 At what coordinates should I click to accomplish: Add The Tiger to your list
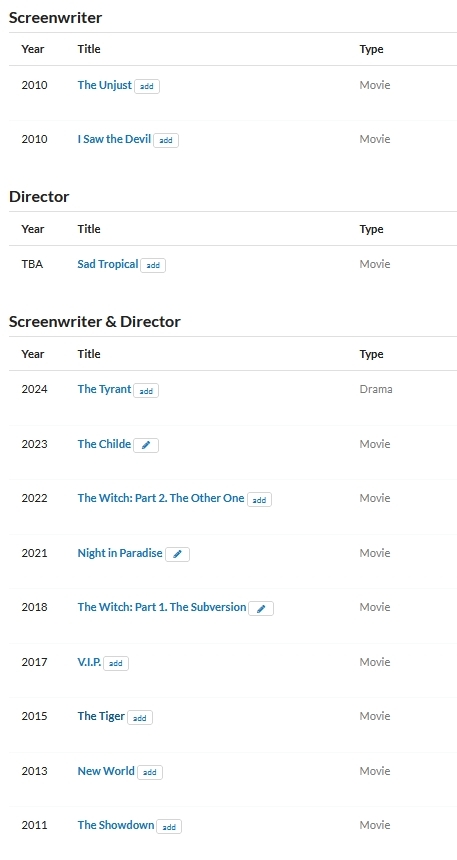[140, 717]
